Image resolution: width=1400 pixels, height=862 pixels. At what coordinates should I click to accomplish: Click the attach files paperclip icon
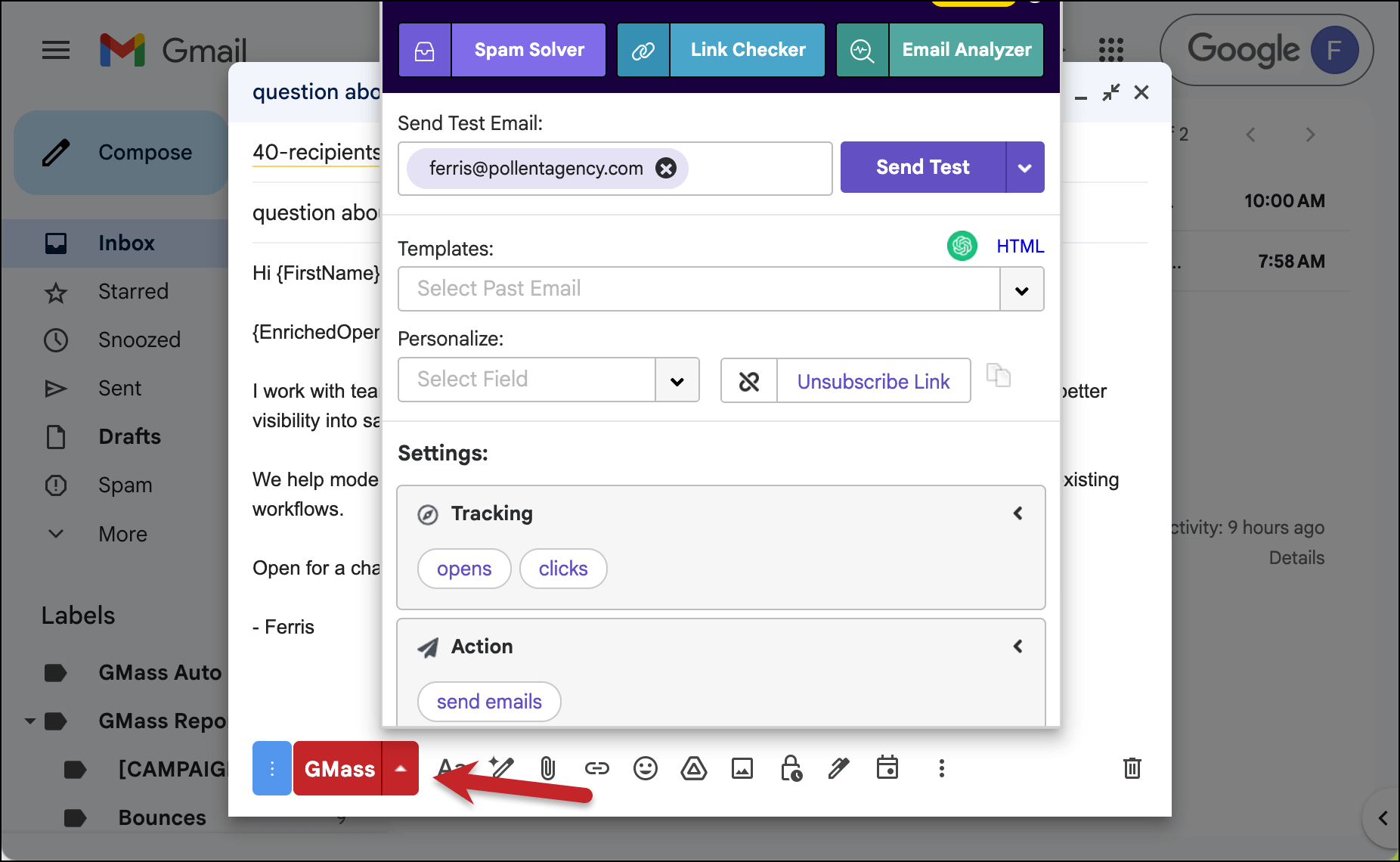[548, 769]
